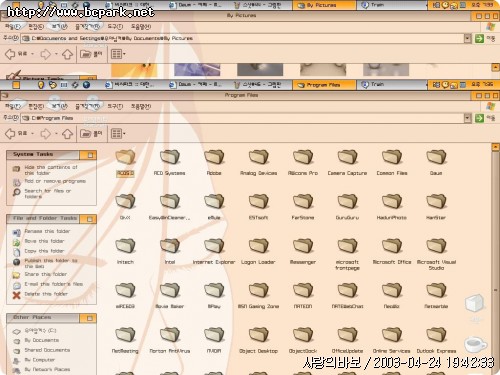Click Rename this folder link
Image resolution: width=500 pixels, height=375 pixels.
(x=47, y=231)
